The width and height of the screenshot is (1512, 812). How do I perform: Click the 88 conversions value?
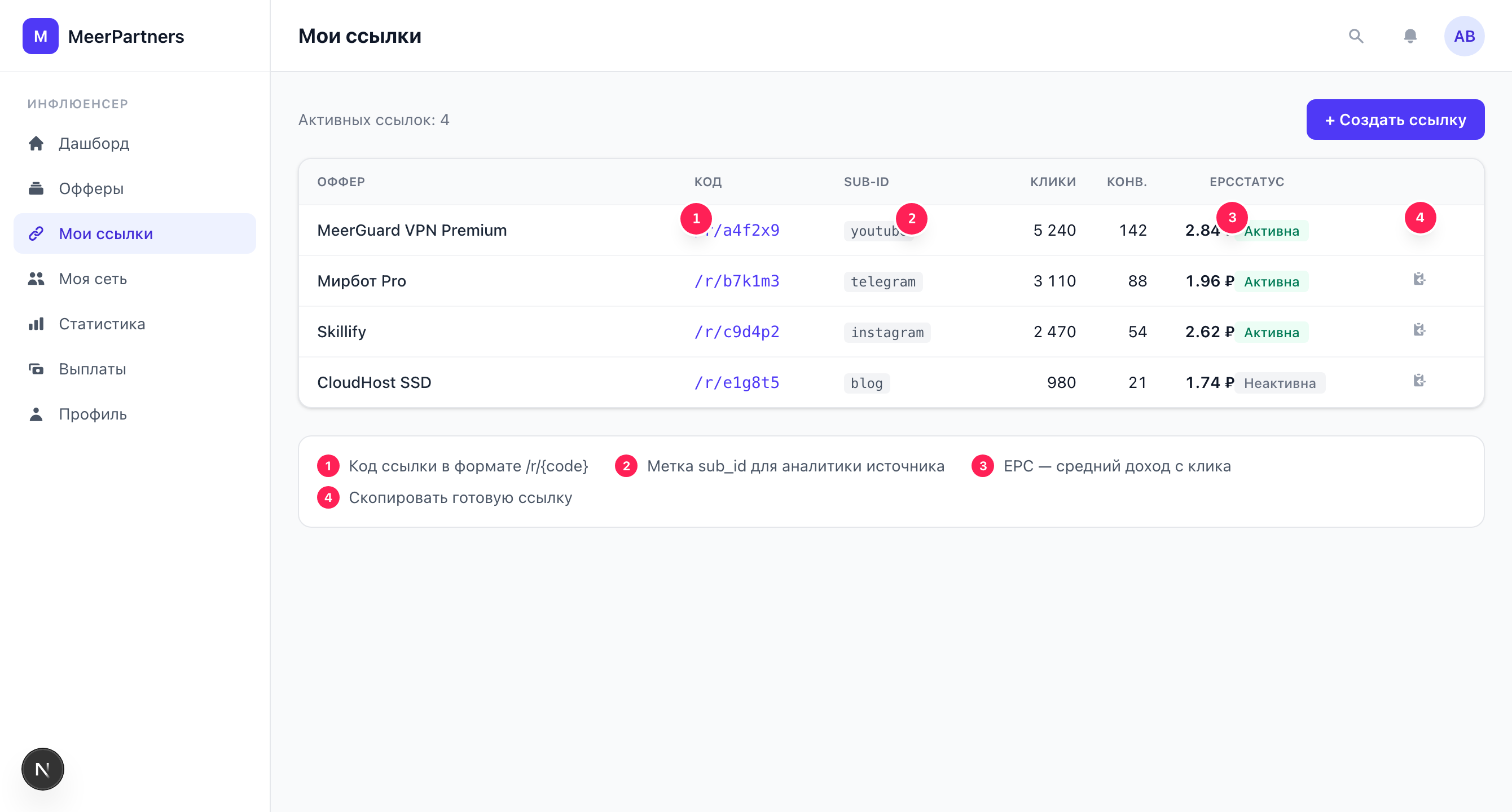click(1137, 281)
